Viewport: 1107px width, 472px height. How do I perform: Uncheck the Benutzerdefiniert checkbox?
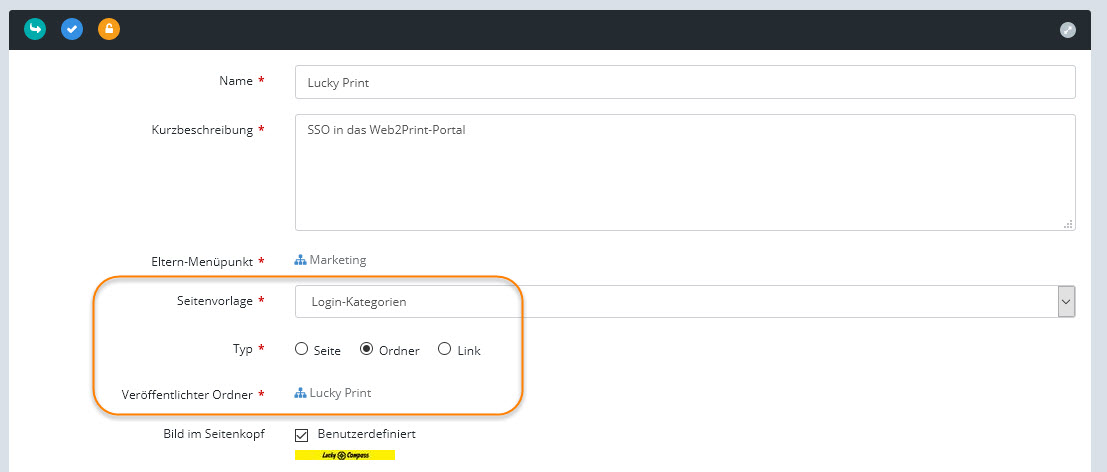point(302,435)
